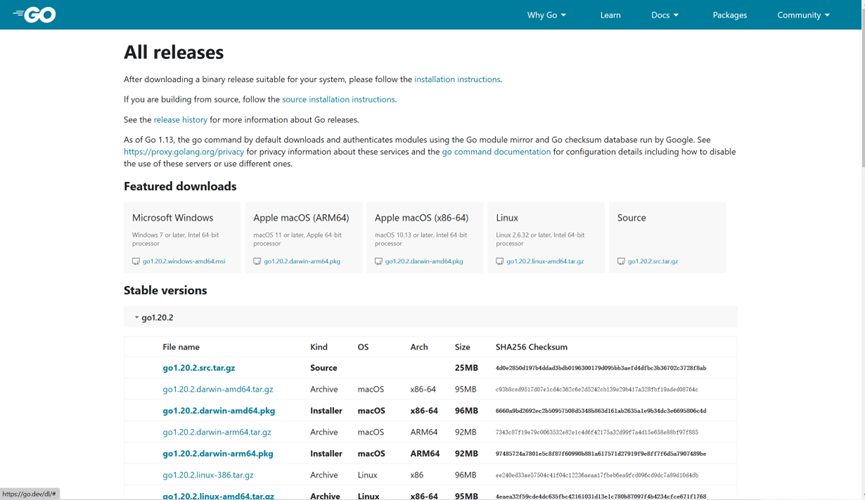The image size is (865, 500).
Task: Click the Apple macOS (ARM64) card title
Action: tap(301, 218)
